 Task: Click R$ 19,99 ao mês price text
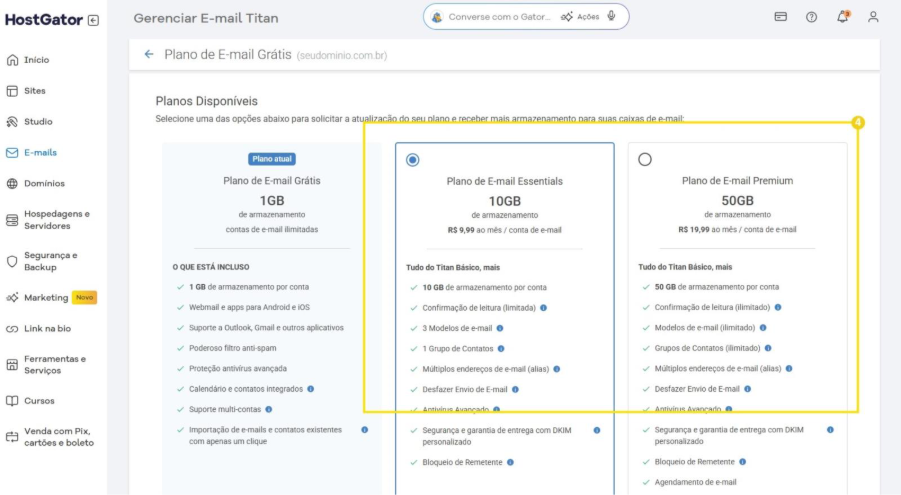(x=737, y=229)
